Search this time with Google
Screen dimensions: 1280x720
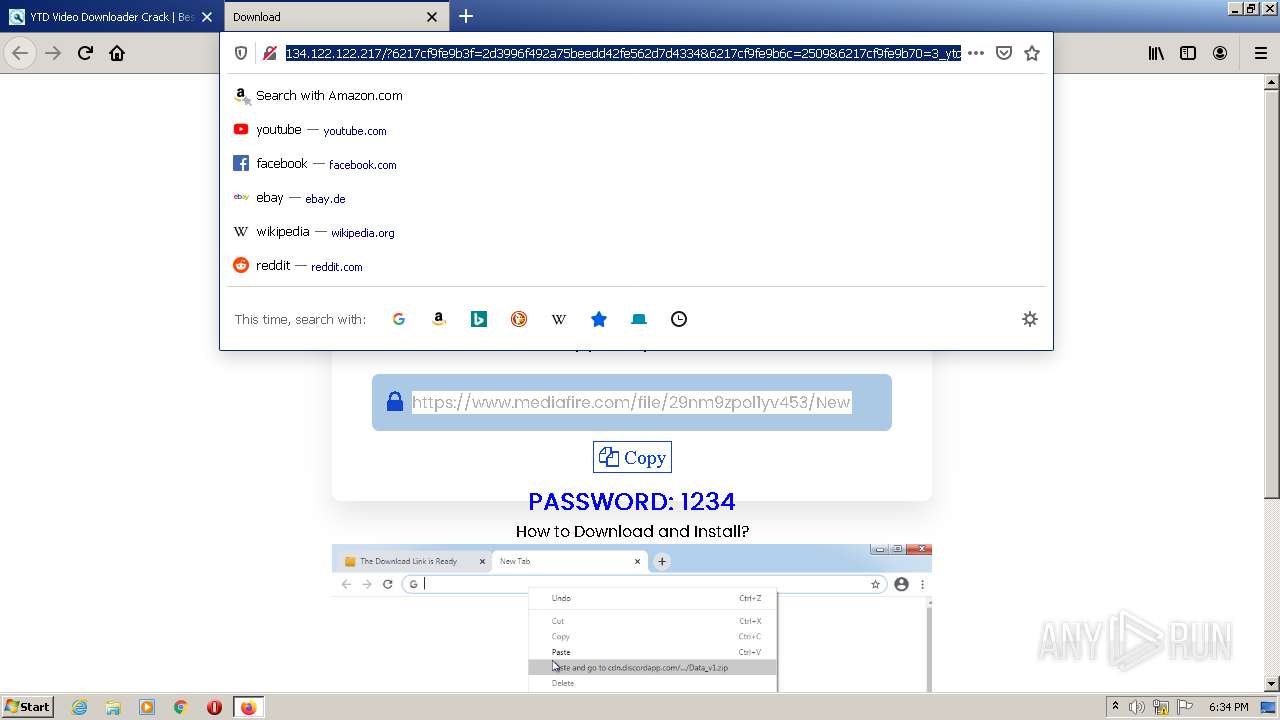(399, 319)
